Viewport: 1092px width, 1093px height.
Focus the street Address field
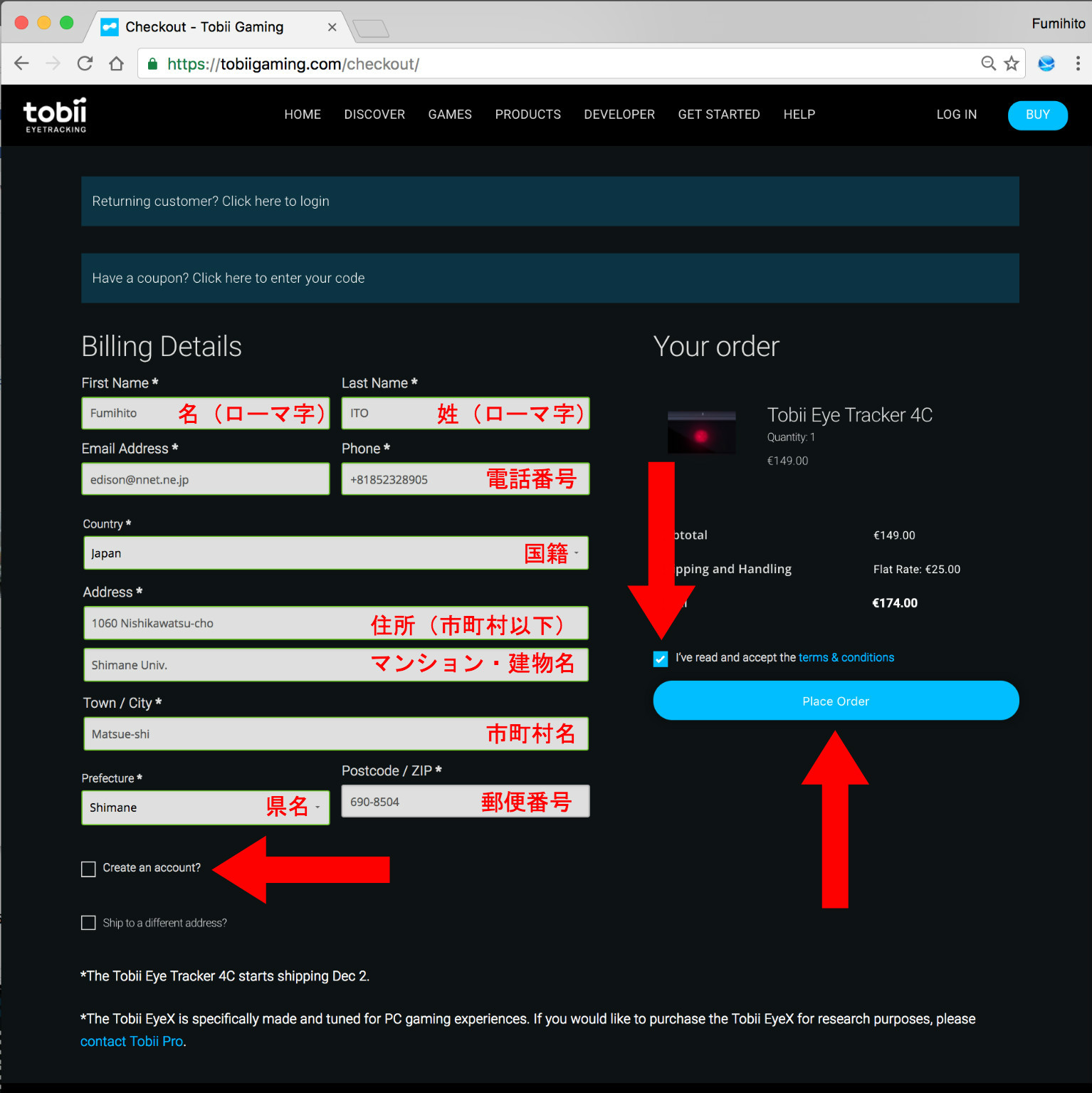coord(336,623)
